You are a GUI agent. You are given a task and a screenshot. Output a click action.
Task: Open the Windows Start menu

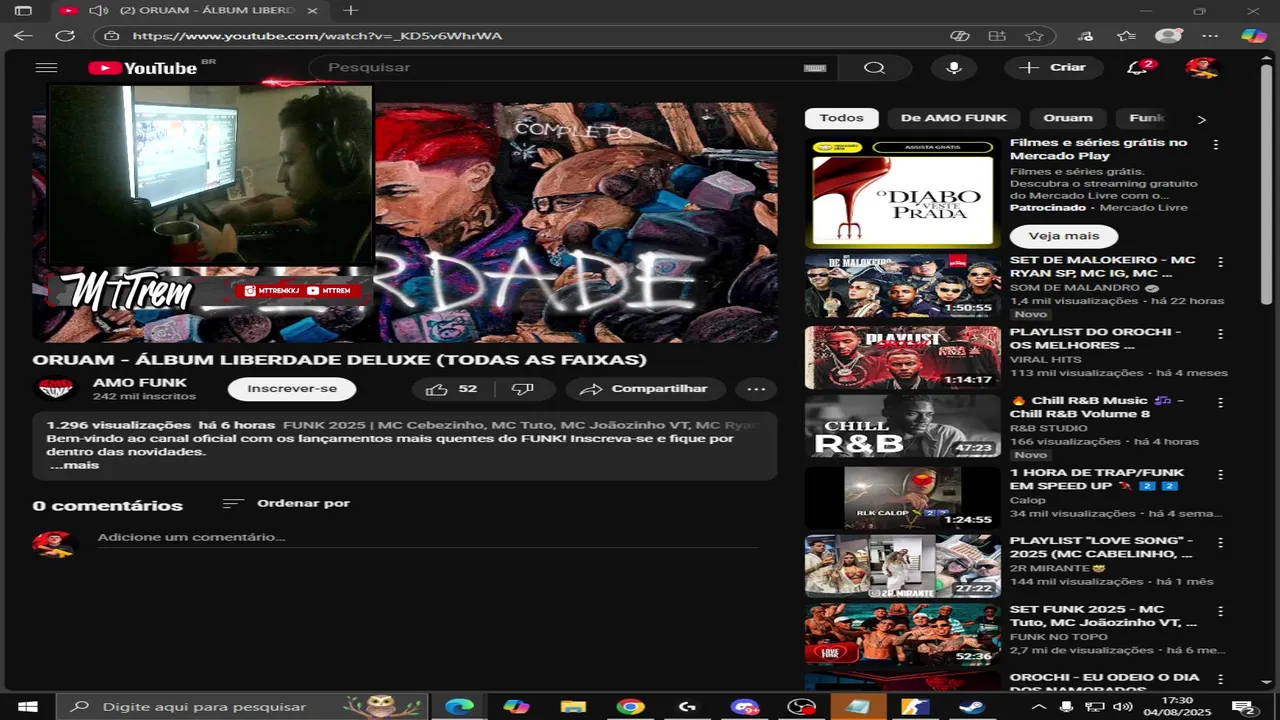pos(27,707)
